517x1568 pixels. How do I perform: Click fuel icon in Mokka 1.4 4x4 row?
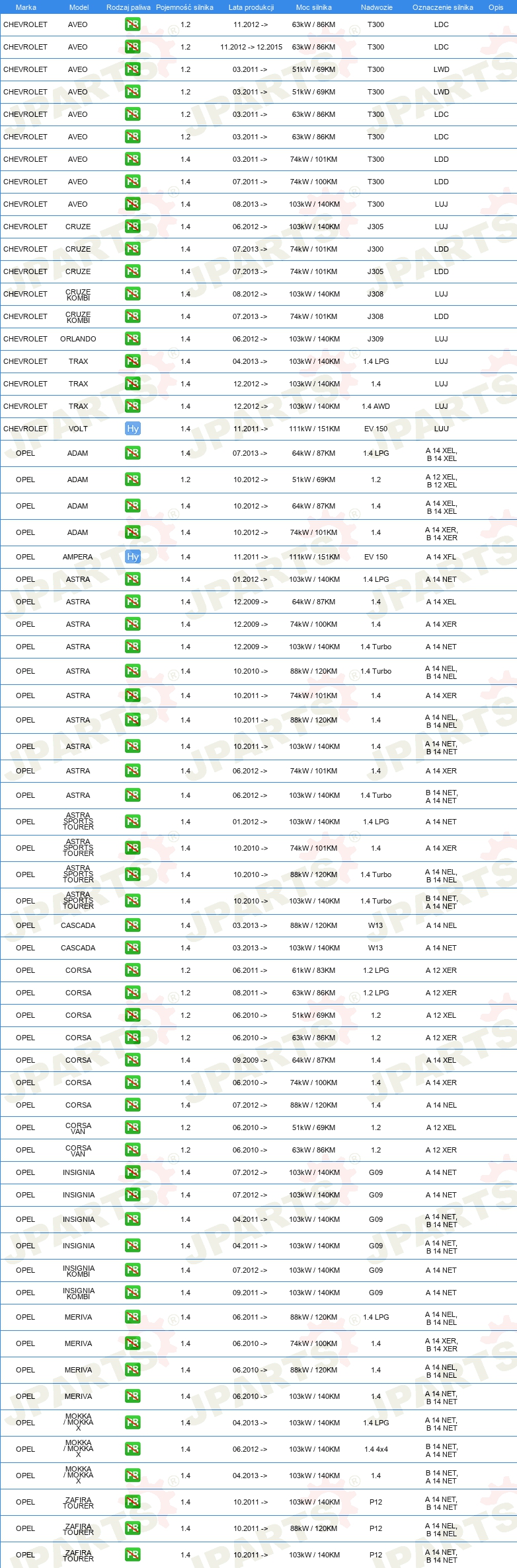[x=132, y=1449]
